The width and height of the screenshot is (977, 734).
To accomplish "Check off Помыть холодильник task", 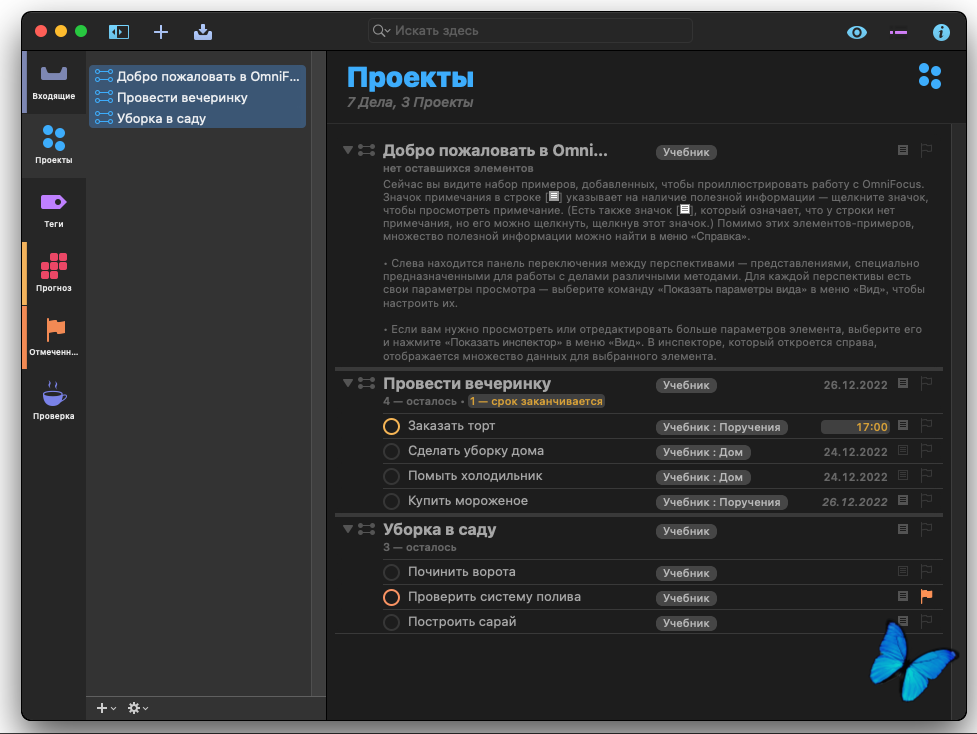I will coord(391,476).
